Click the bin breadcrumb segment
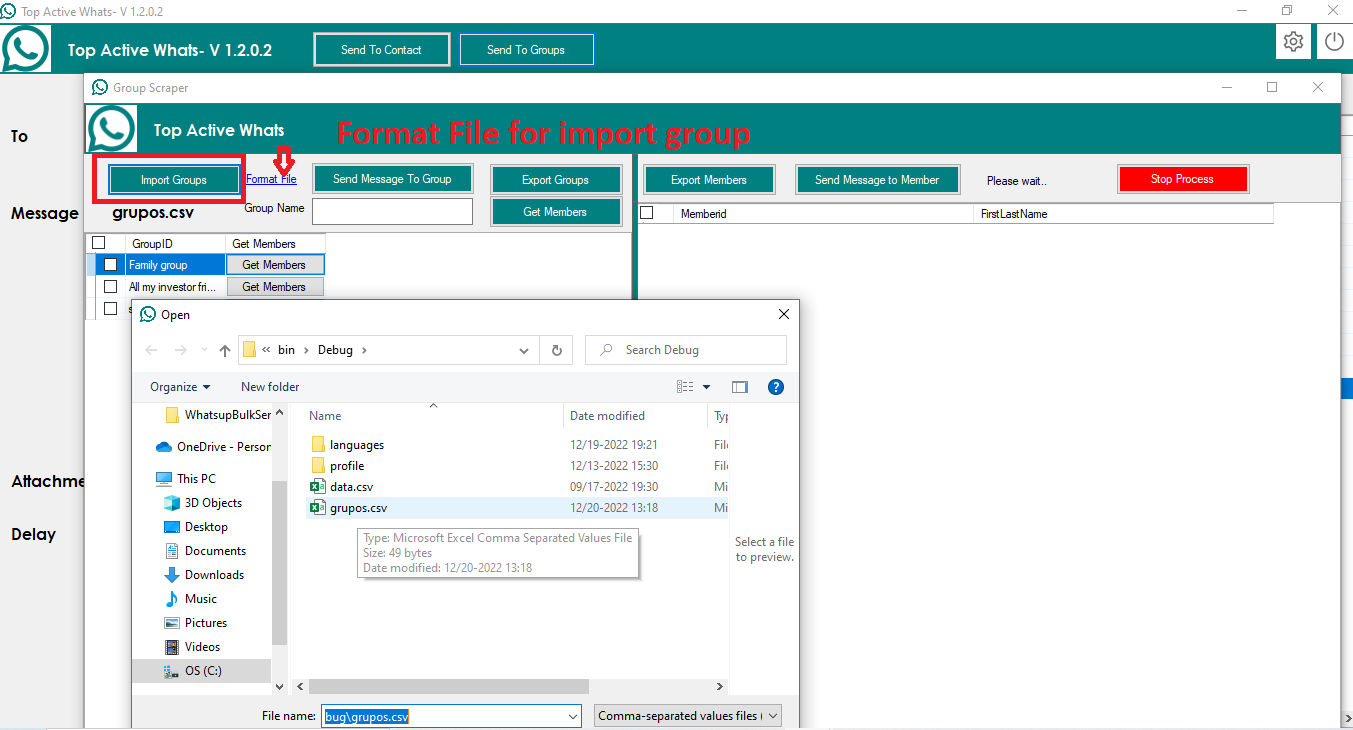1353x730 pixels. click(287, 350)
